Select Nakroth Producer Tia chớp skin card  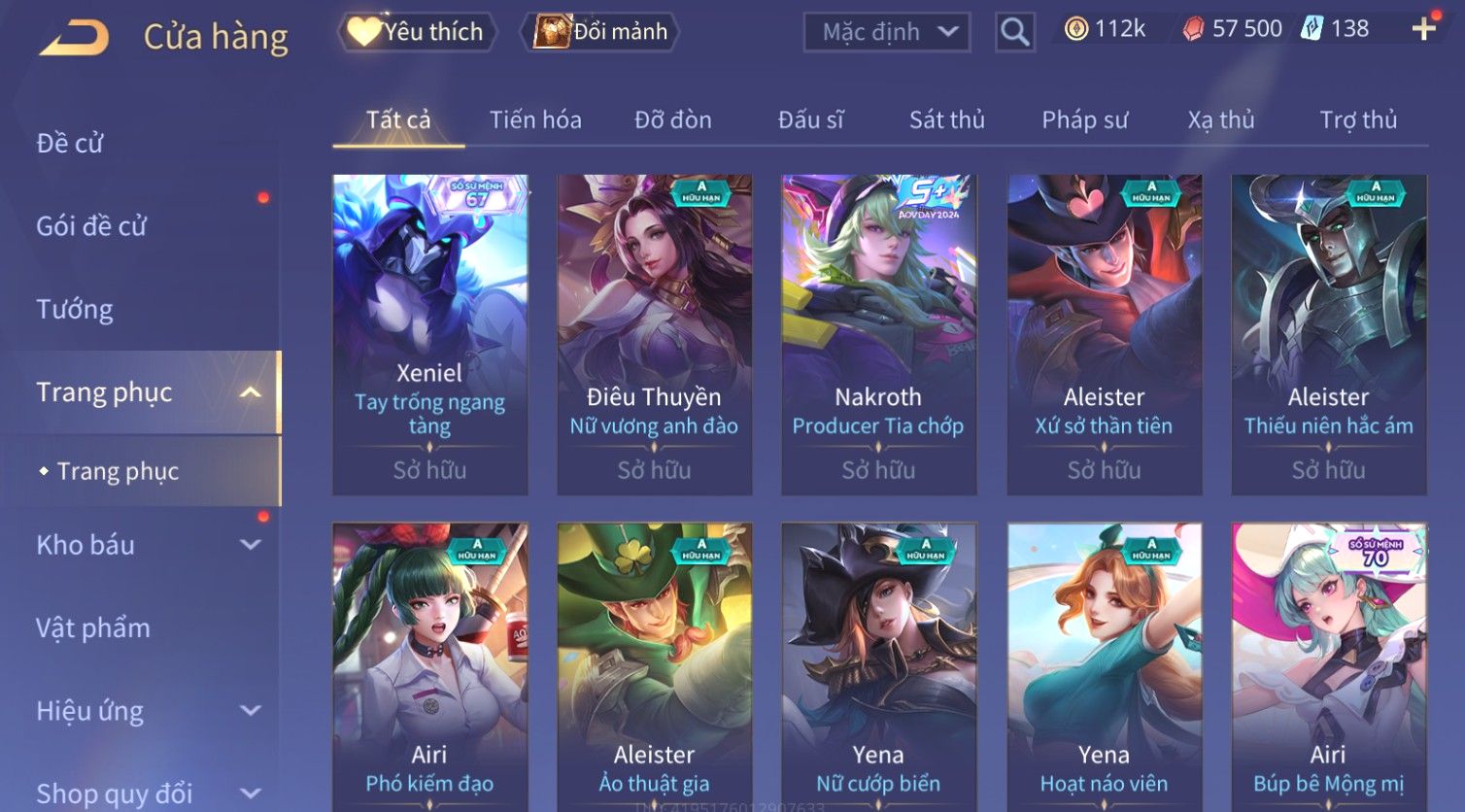coord(878,335)
